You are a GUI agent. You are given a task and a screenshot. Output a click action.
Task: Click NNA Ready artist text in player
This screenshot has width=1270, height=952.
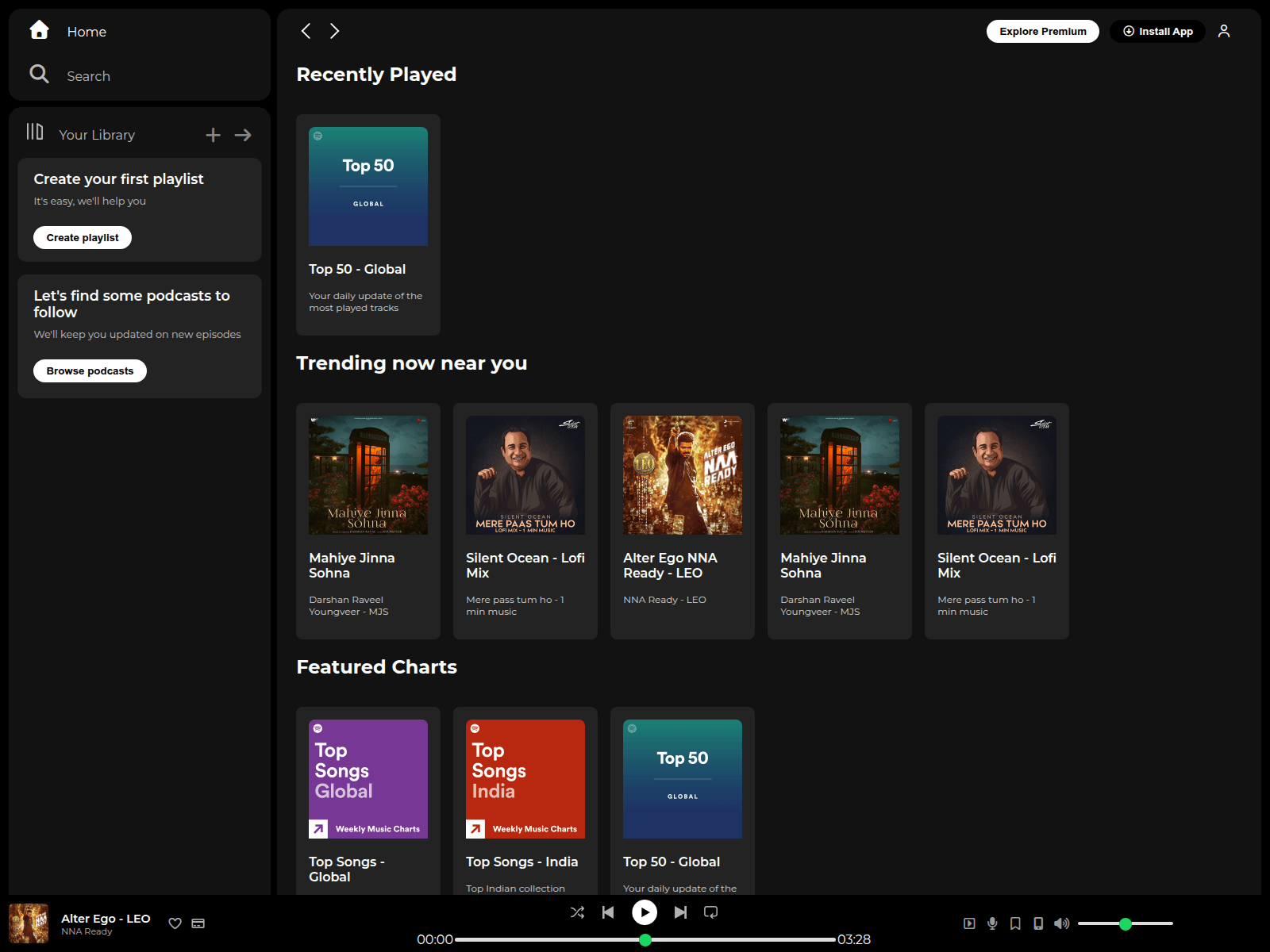pyautogui.click(x=87, y=931)
